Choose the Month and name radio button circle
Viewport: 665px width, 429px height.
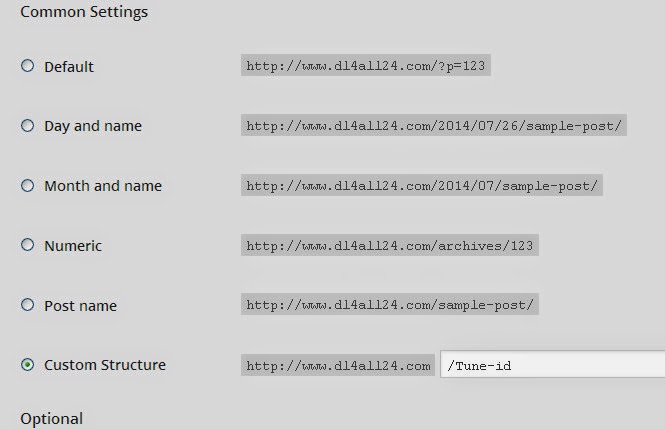pos(27,186)
